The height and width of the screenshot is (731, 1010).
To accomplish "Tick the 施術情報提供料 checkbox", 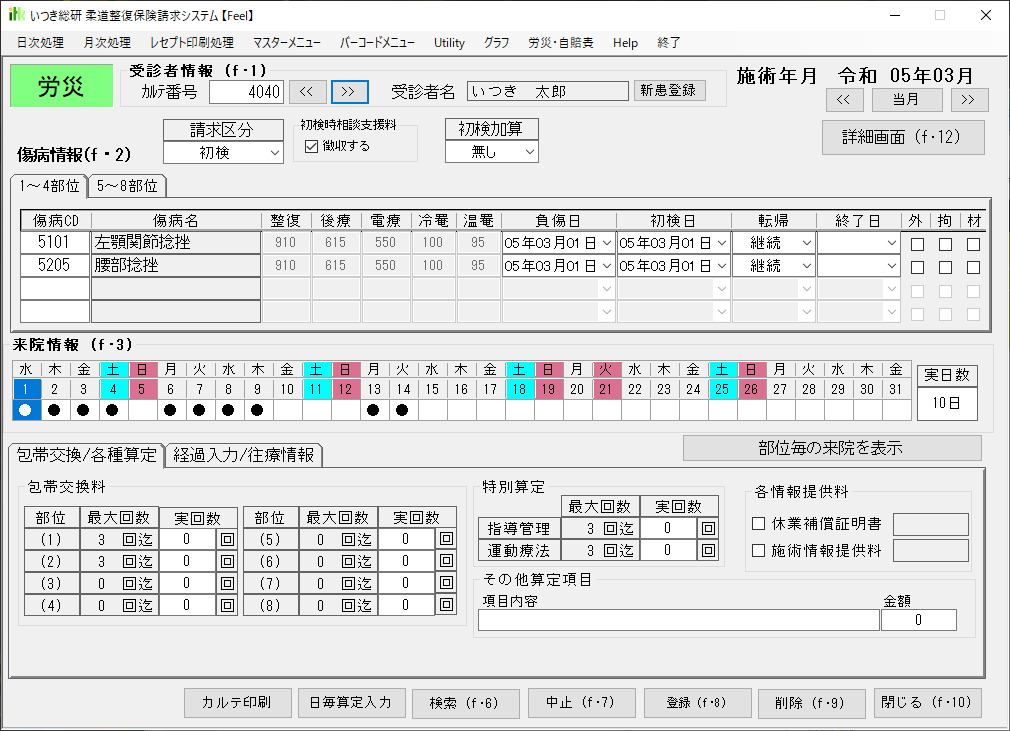I will coord(758,550).
